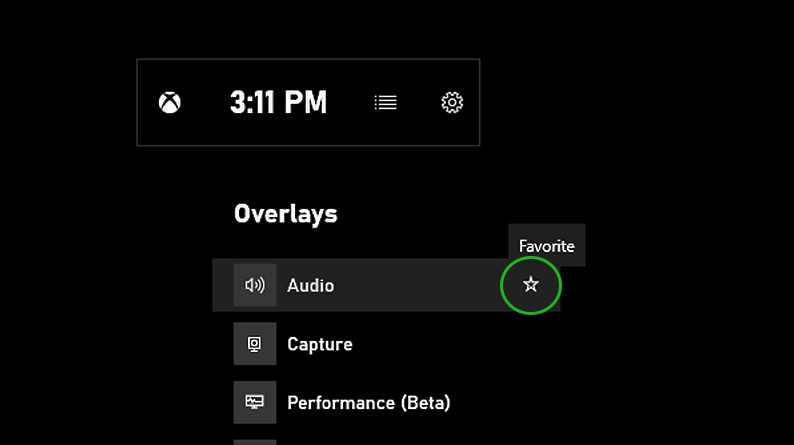Open the Performance (Beta) overlay label
The height and width of the screenshot is (445, 794).
[x=369, y=403]
